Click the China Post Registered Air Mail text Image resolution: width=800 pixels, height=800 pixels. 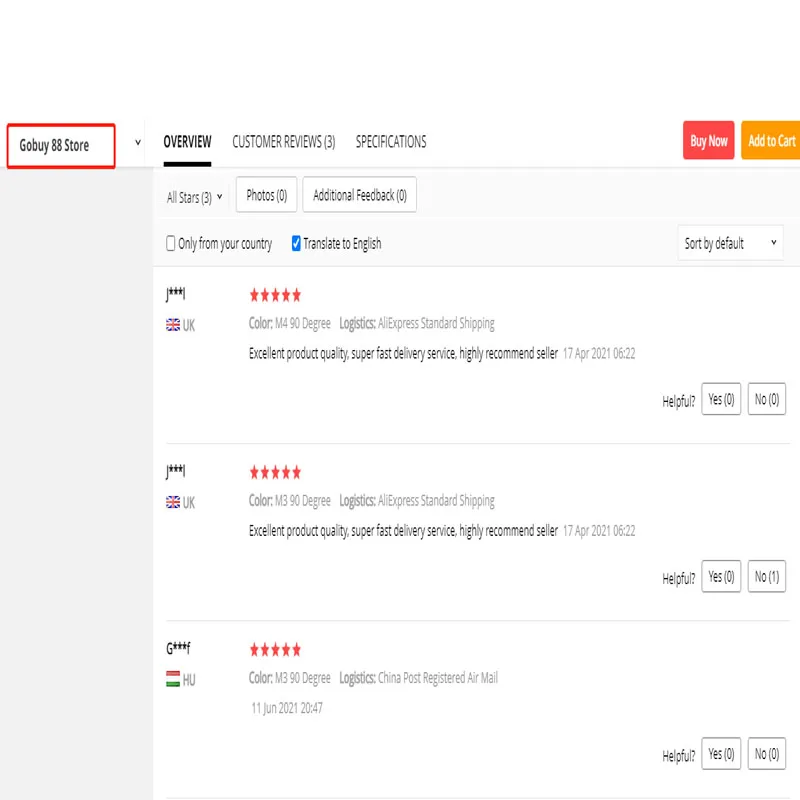[438, 678]
